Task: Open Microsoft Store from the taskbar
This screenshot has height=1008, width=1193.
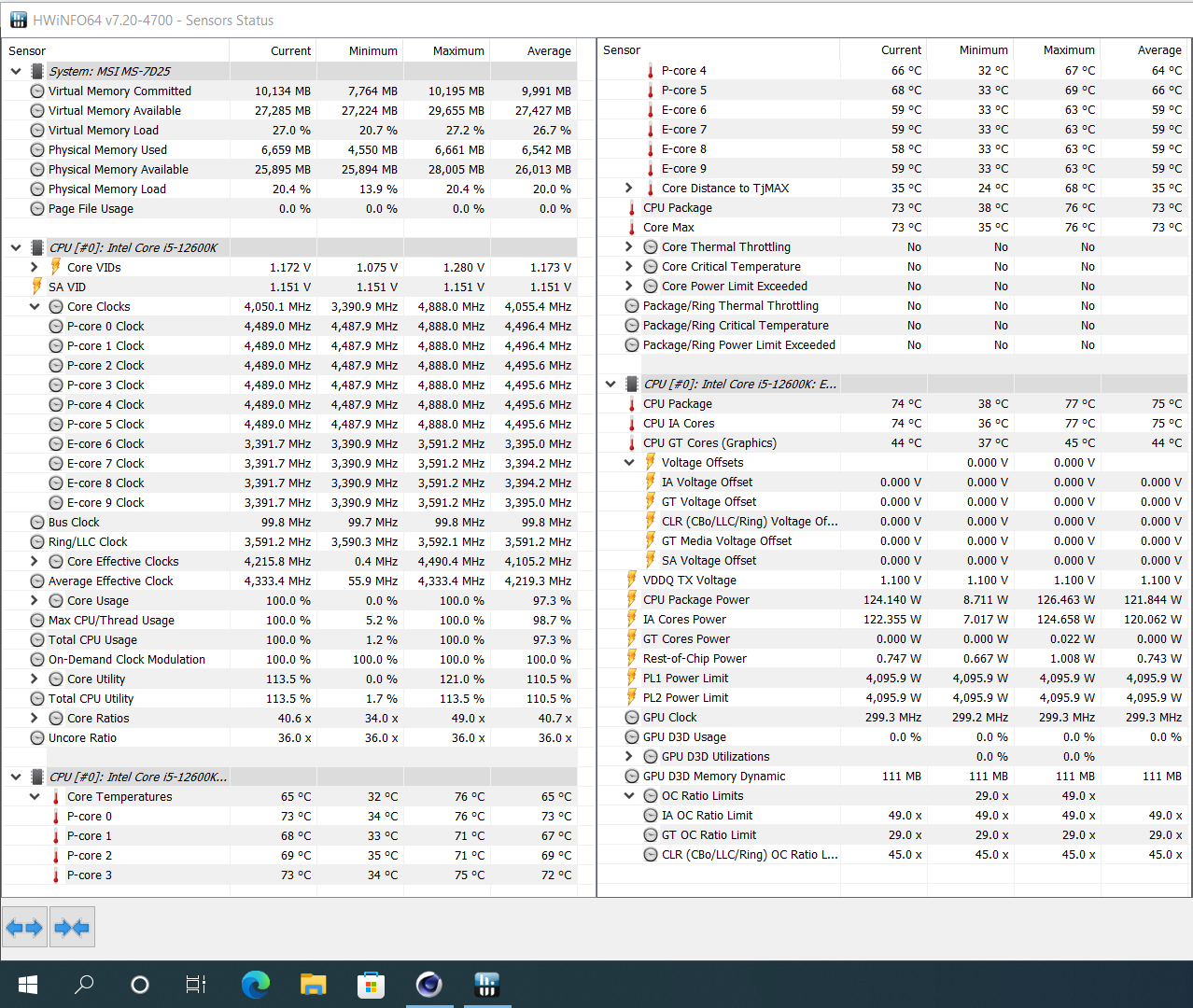Action: click(371, 985)
